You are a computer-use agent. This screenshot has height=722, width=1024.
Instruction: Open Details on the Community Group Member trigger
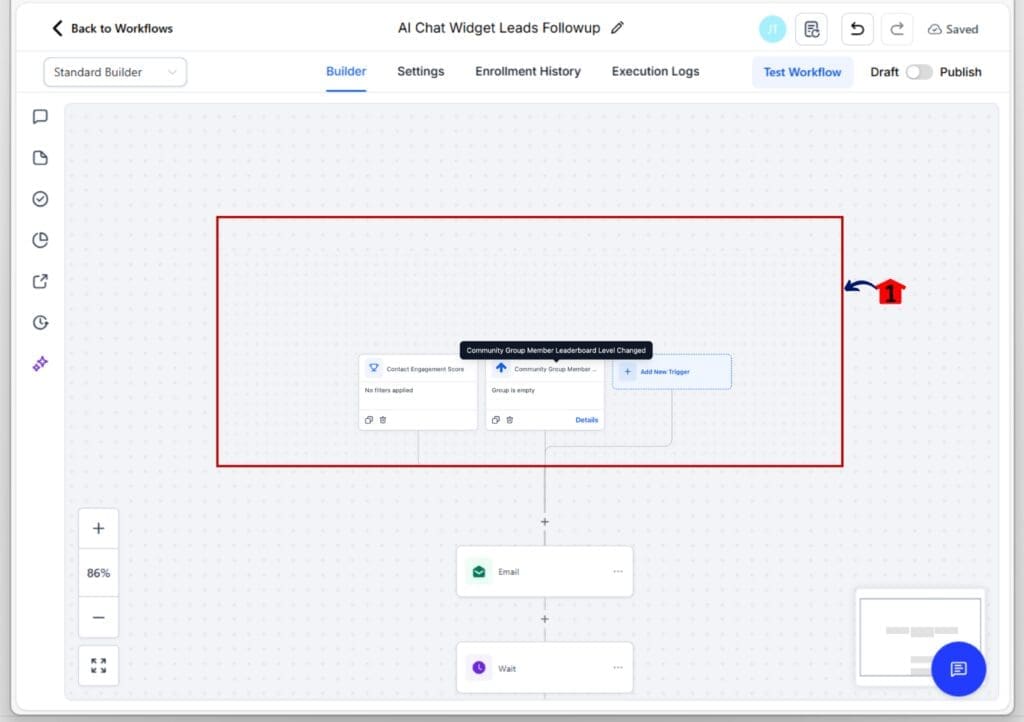(586, 420)
